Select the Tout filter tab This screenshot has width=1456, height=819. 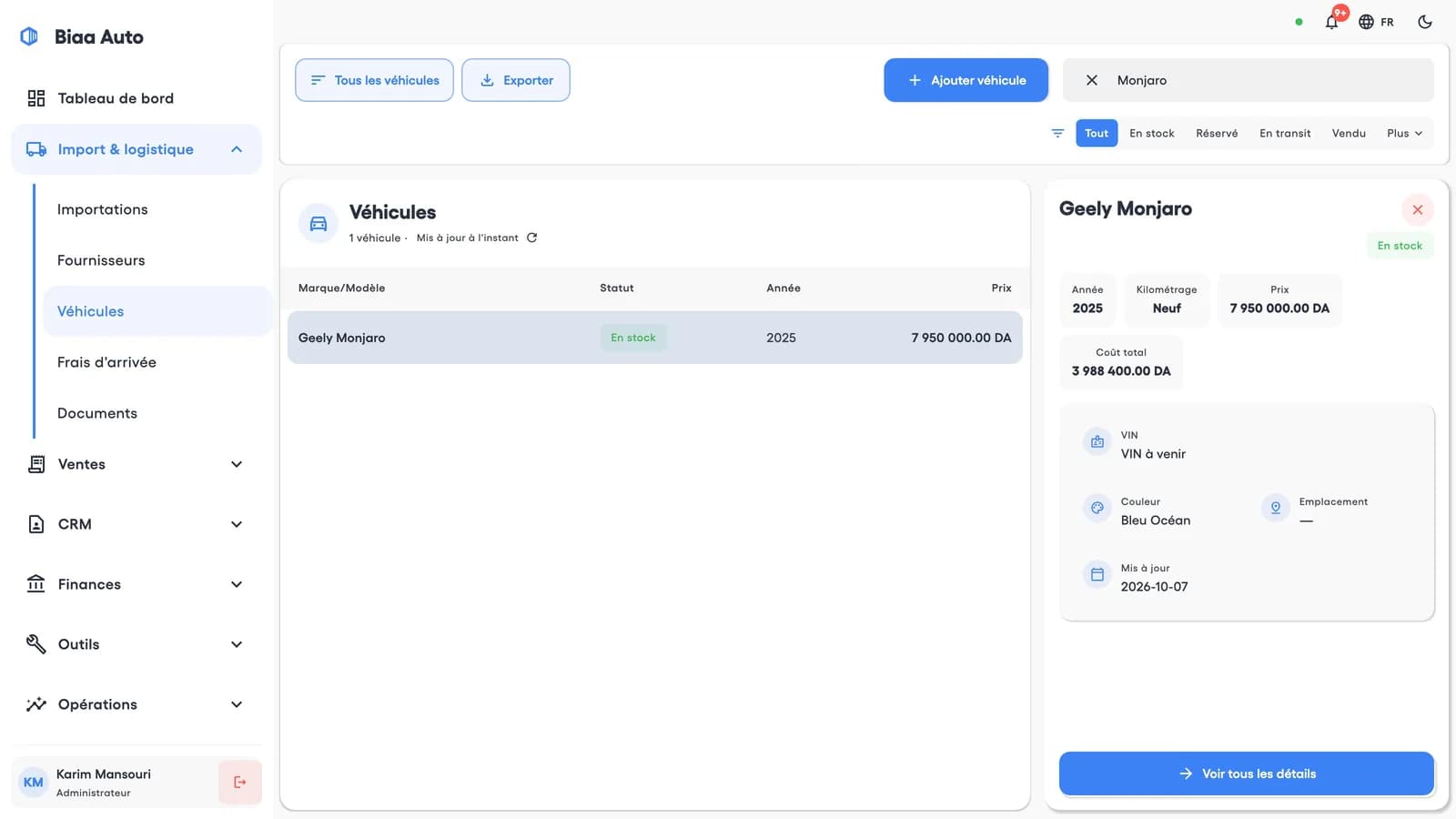coord(1097,133)
